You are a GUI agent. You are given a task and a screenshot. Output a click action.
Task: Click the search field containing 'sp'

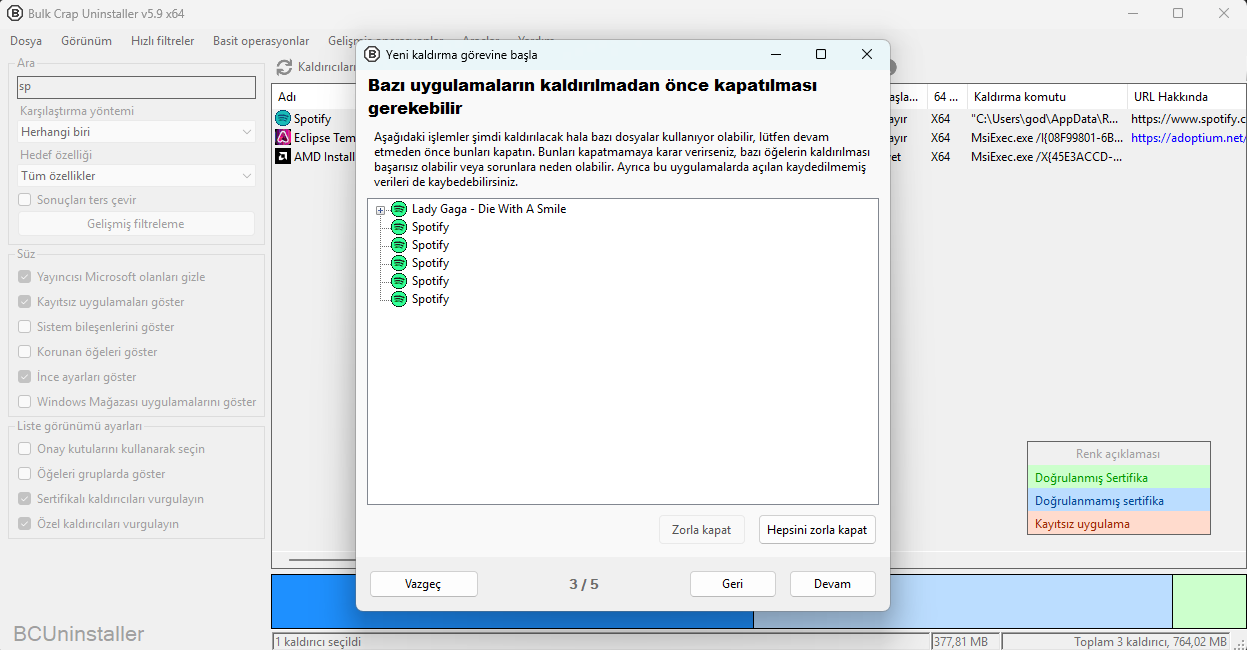point(136,87)
